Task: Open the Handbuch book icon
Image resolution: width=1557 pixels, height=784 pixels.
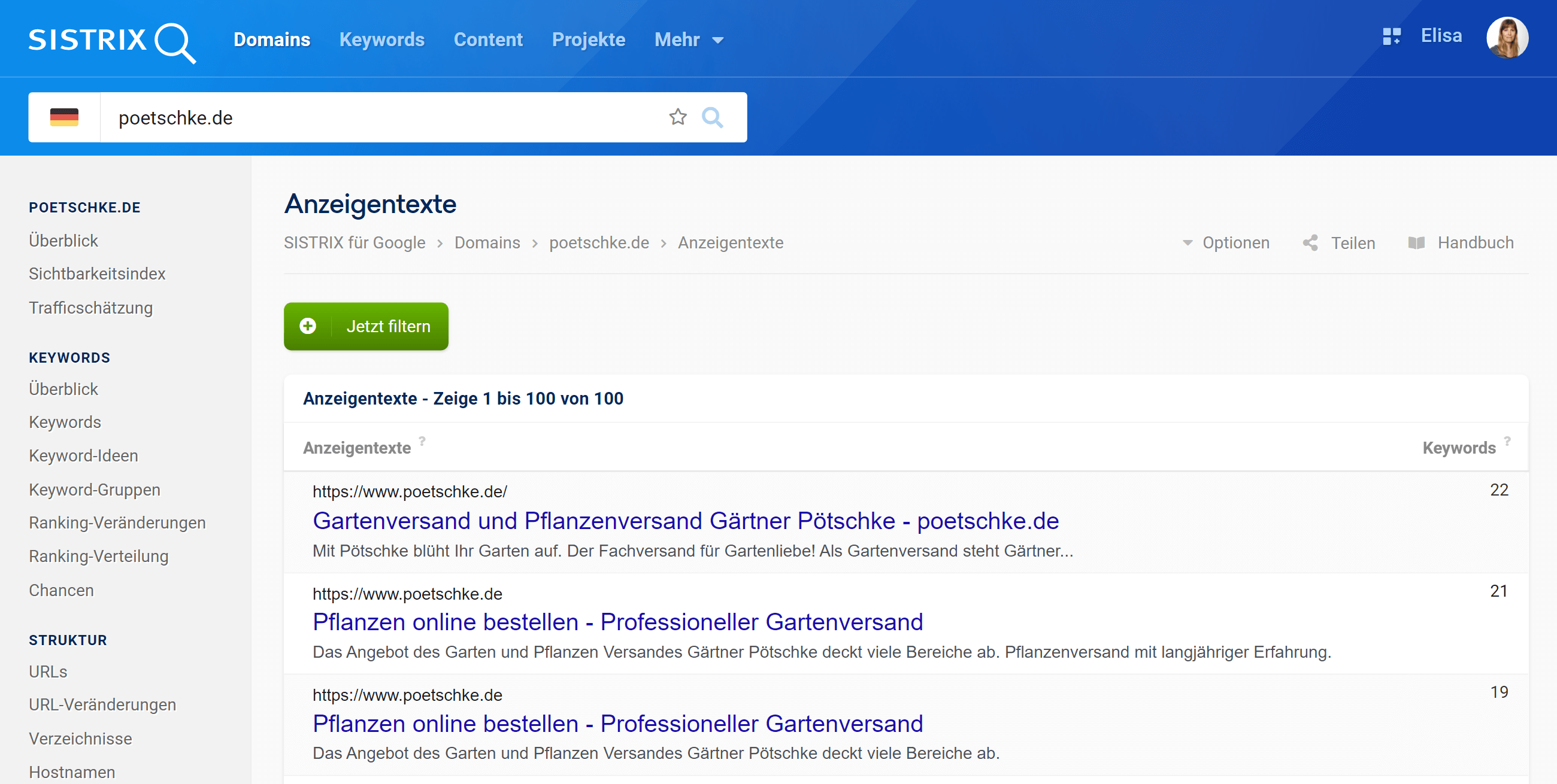Action: pos(1416,243)
